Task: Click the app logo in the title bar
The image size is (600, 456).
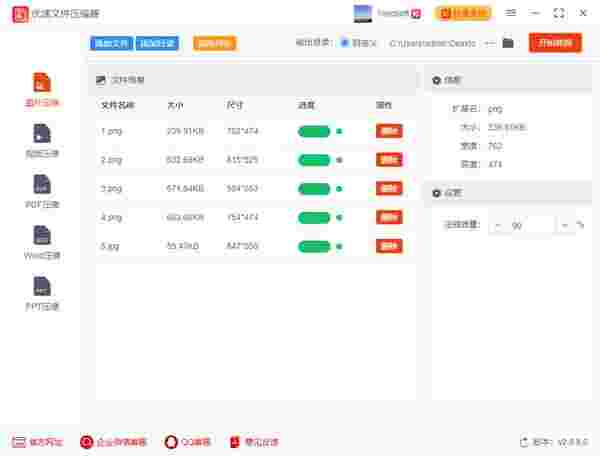Action: 20,14
